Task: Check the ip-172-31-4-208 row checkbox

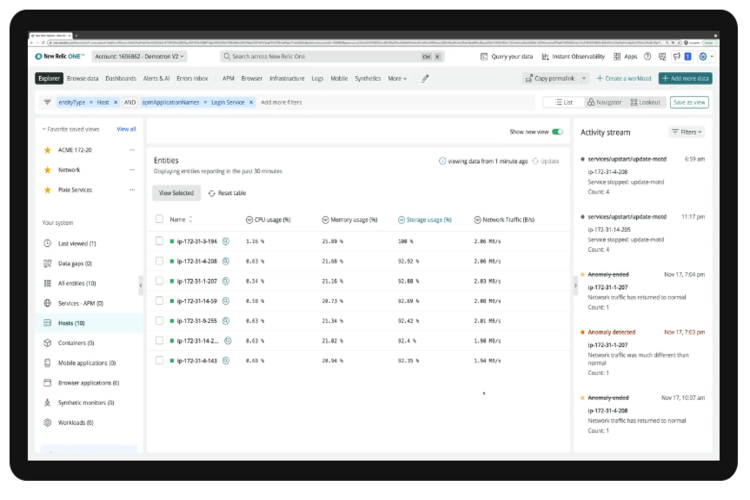Action: pos(159,261)
